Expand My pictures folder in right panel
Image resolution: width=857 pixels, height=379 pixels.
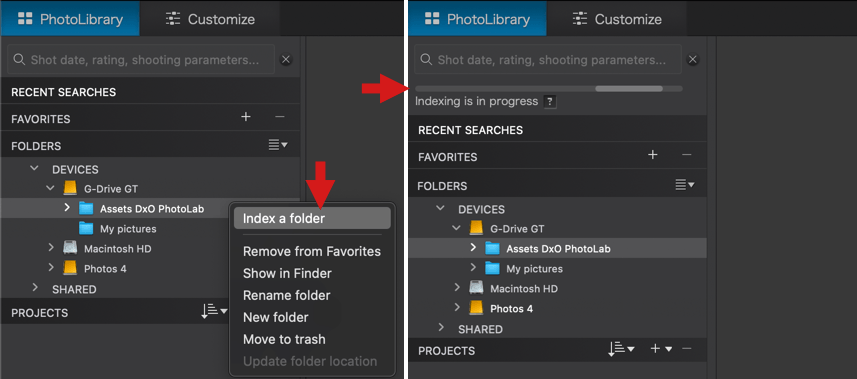473,268
